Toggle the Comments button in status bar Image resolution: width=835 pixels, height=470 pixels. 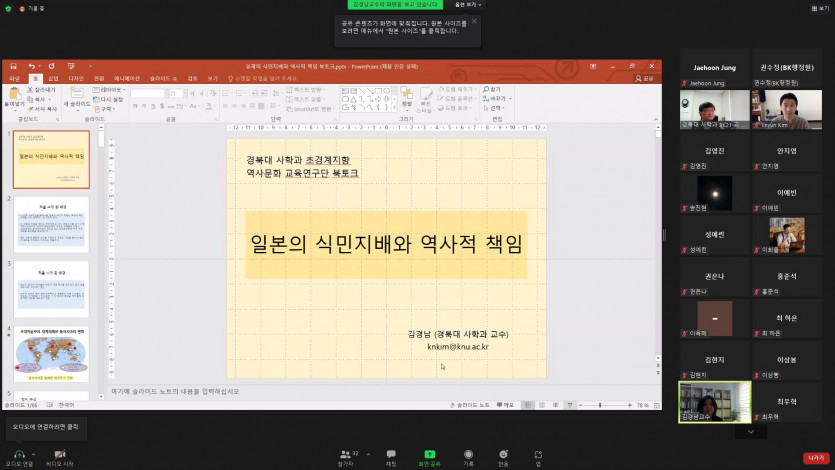point(505,405)
